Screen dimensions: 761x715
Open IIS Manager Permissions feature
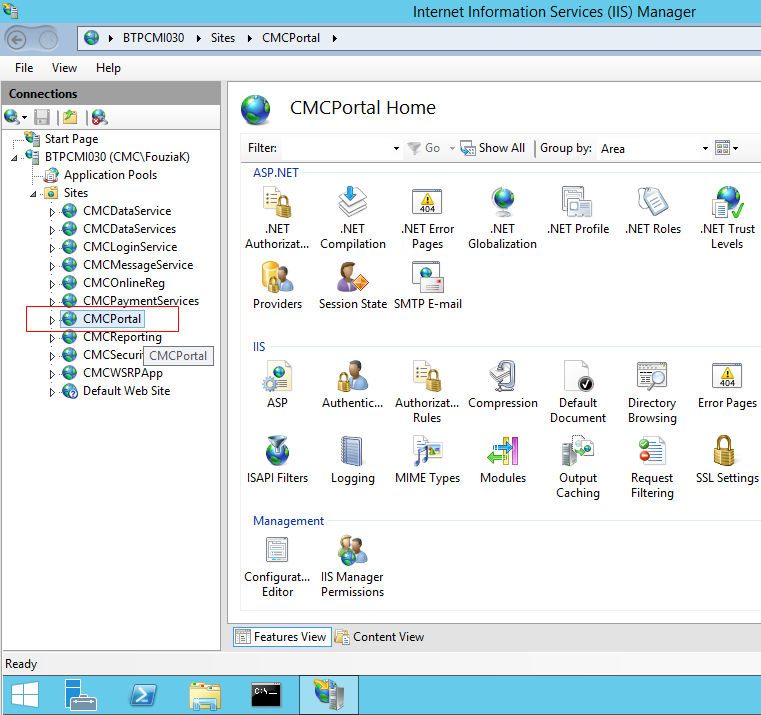[x=352, y=566]
